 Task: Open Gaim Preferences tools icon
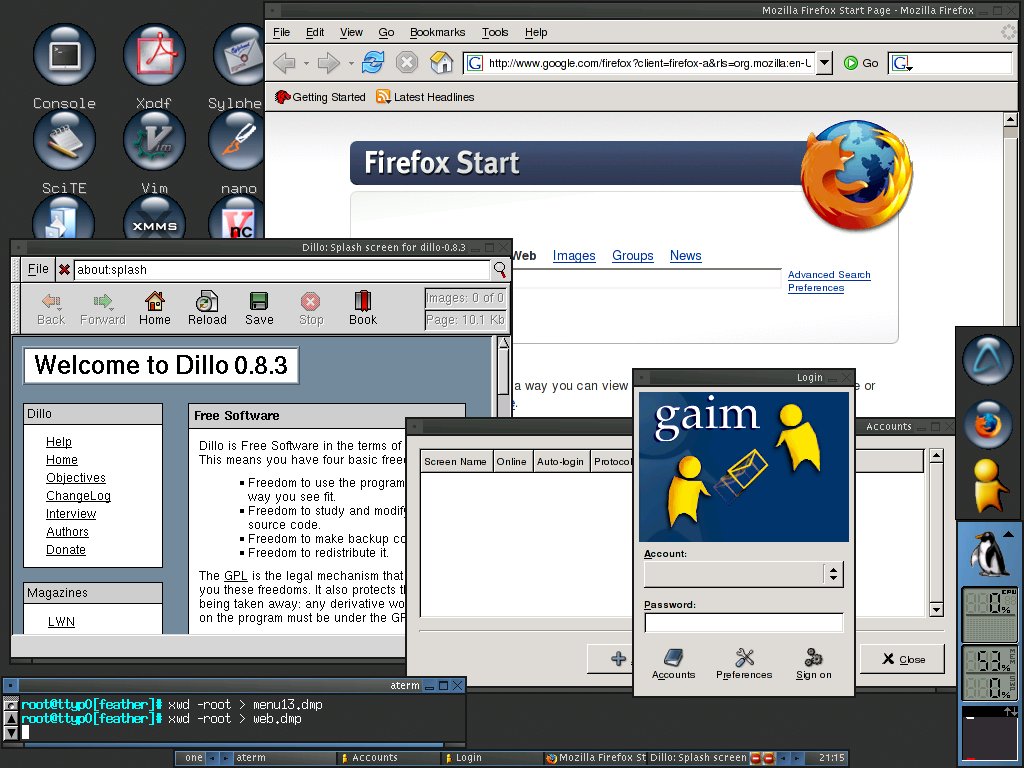coord(744,664)
